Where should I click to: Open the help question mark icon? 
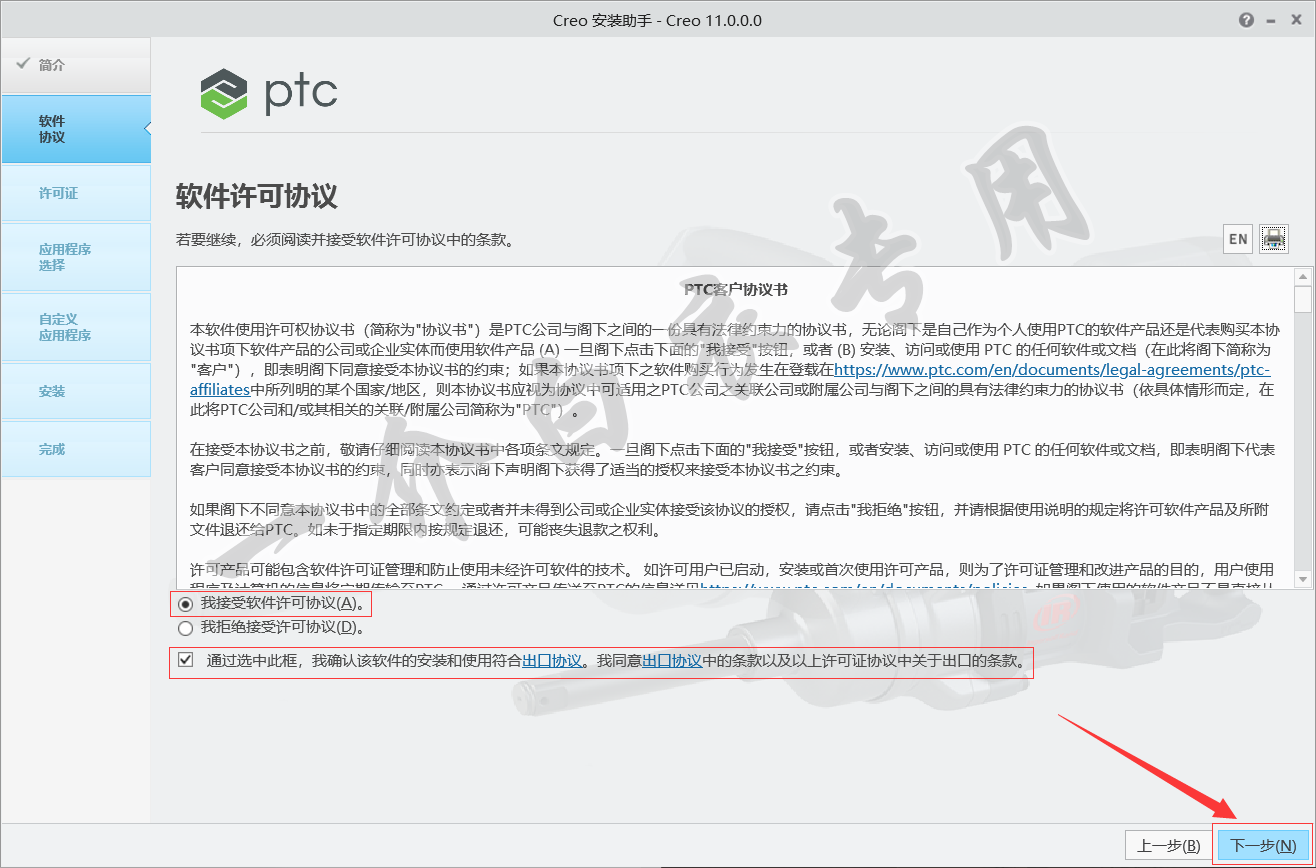1246,20
